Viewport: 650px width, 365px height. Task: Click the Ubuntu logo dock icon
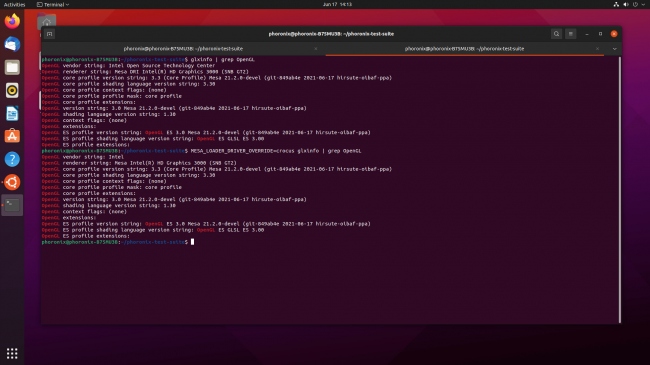[x=12, y=182]
